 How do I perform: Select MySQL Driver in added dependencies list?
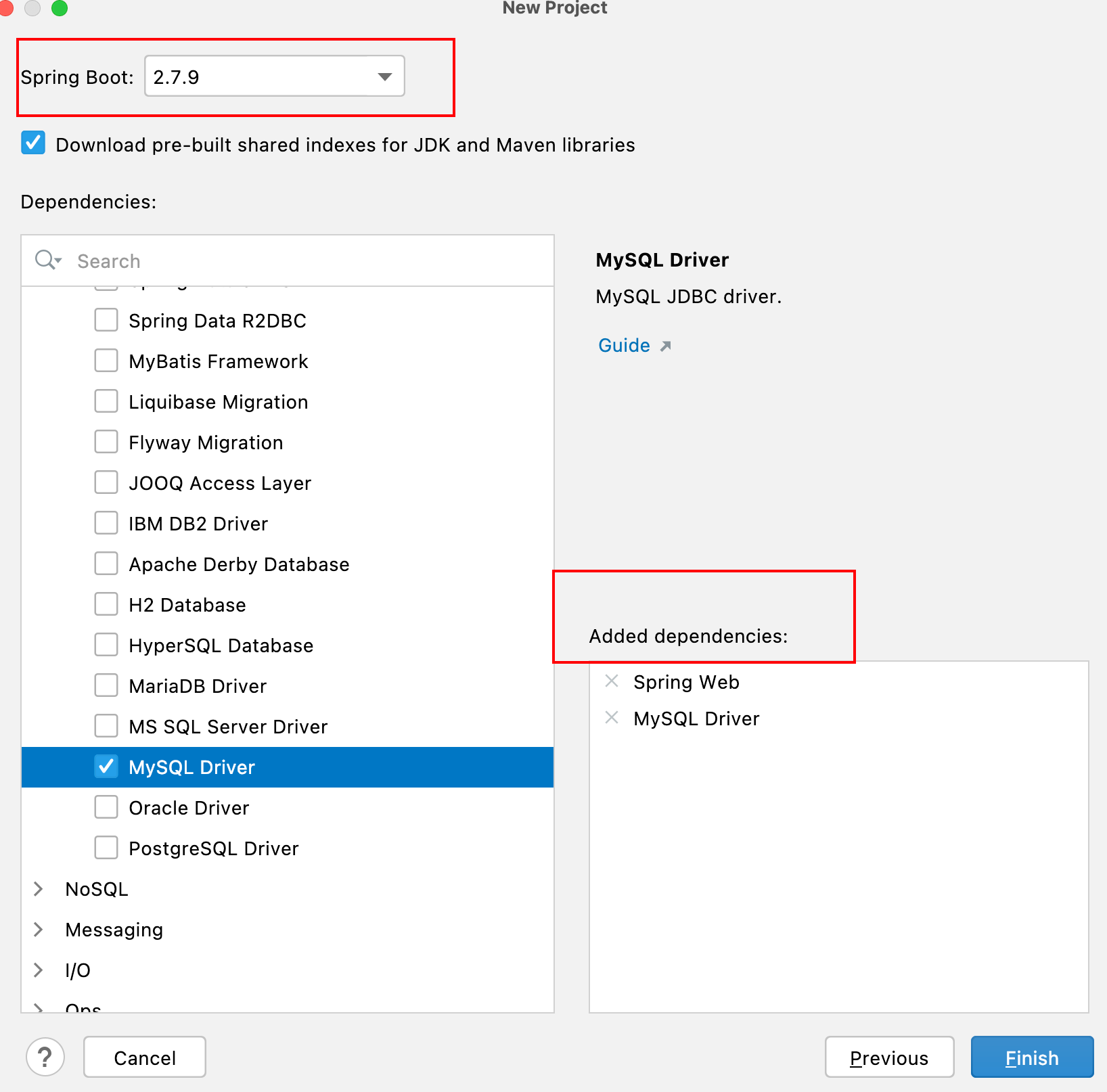(696, 719)
